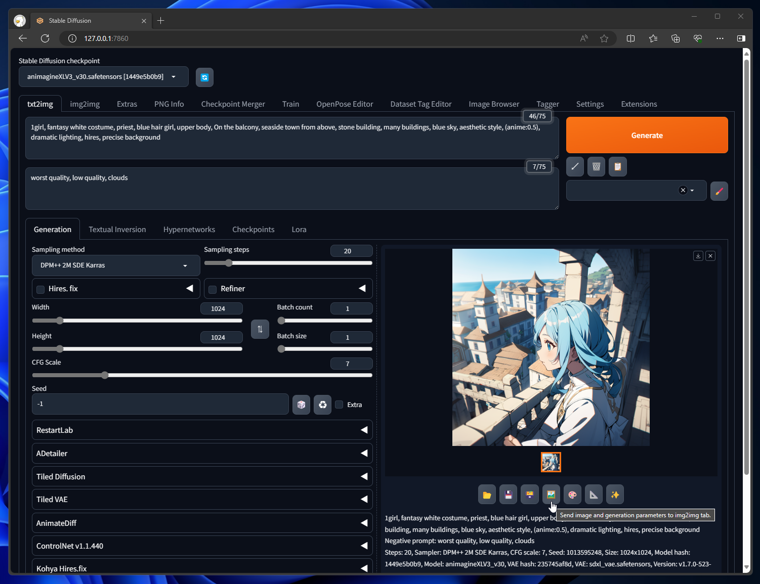Open the Extras tab

(x=127, y=104)
